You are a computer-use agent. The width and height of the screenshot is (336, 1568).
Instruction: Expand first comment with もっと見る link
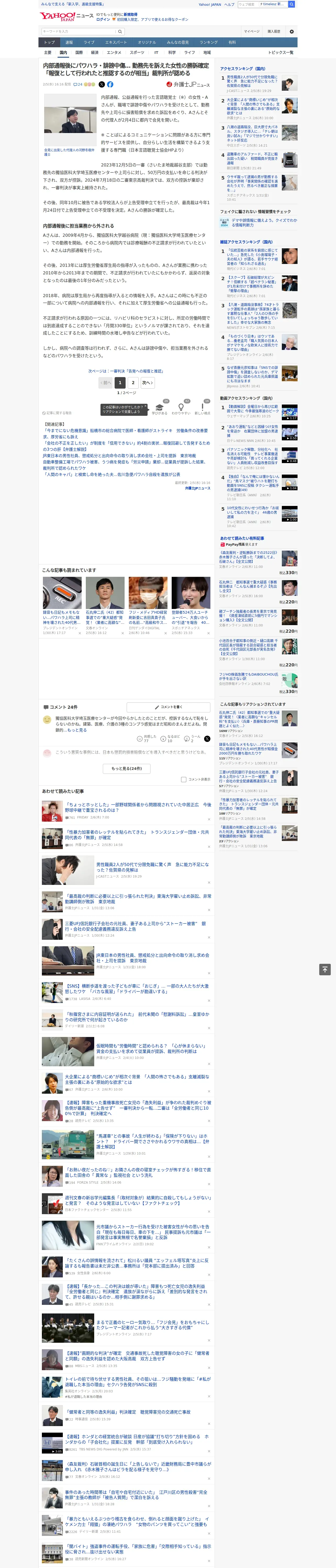click(77, 730)
